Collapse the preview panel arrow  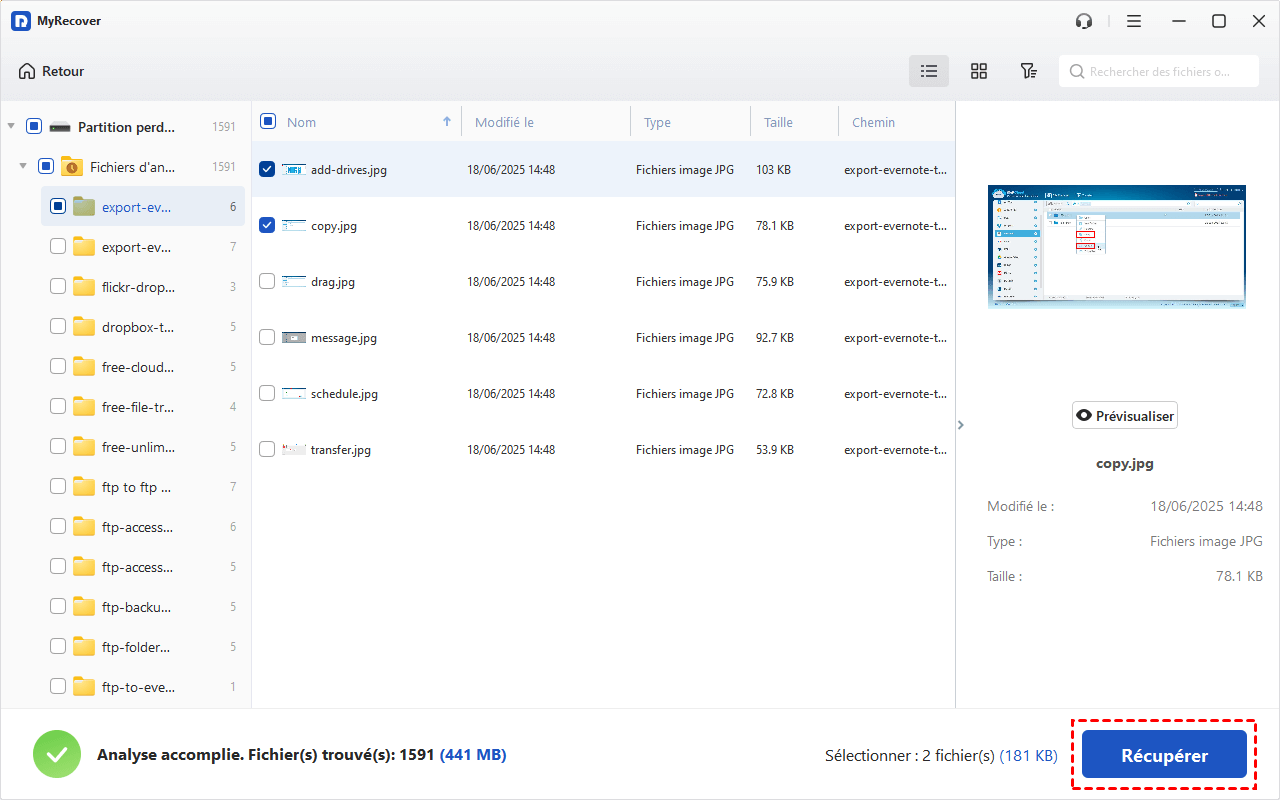[x=961, y=425]
